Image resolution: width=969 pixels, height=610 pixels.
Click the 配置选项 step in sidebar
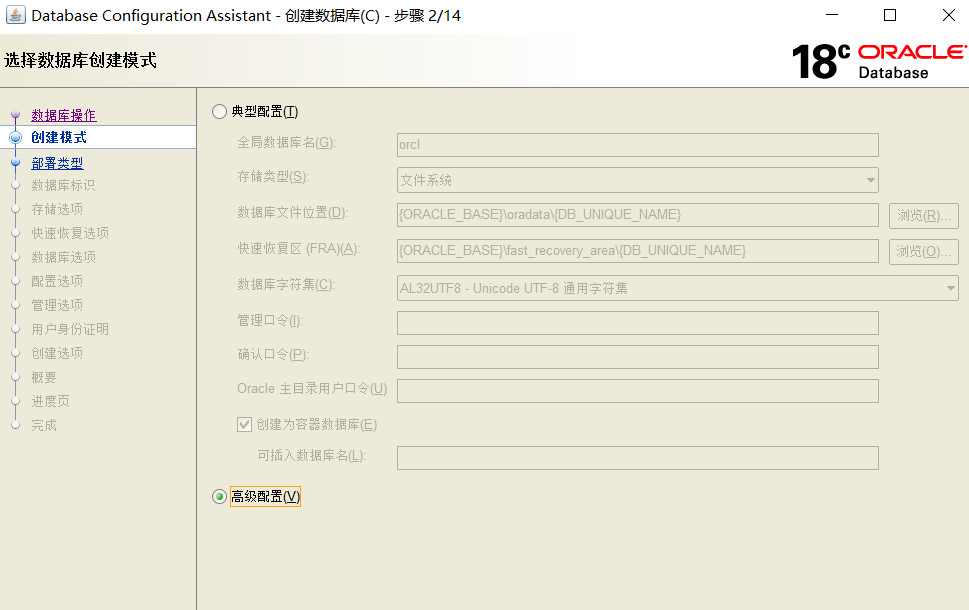[57, 281]
